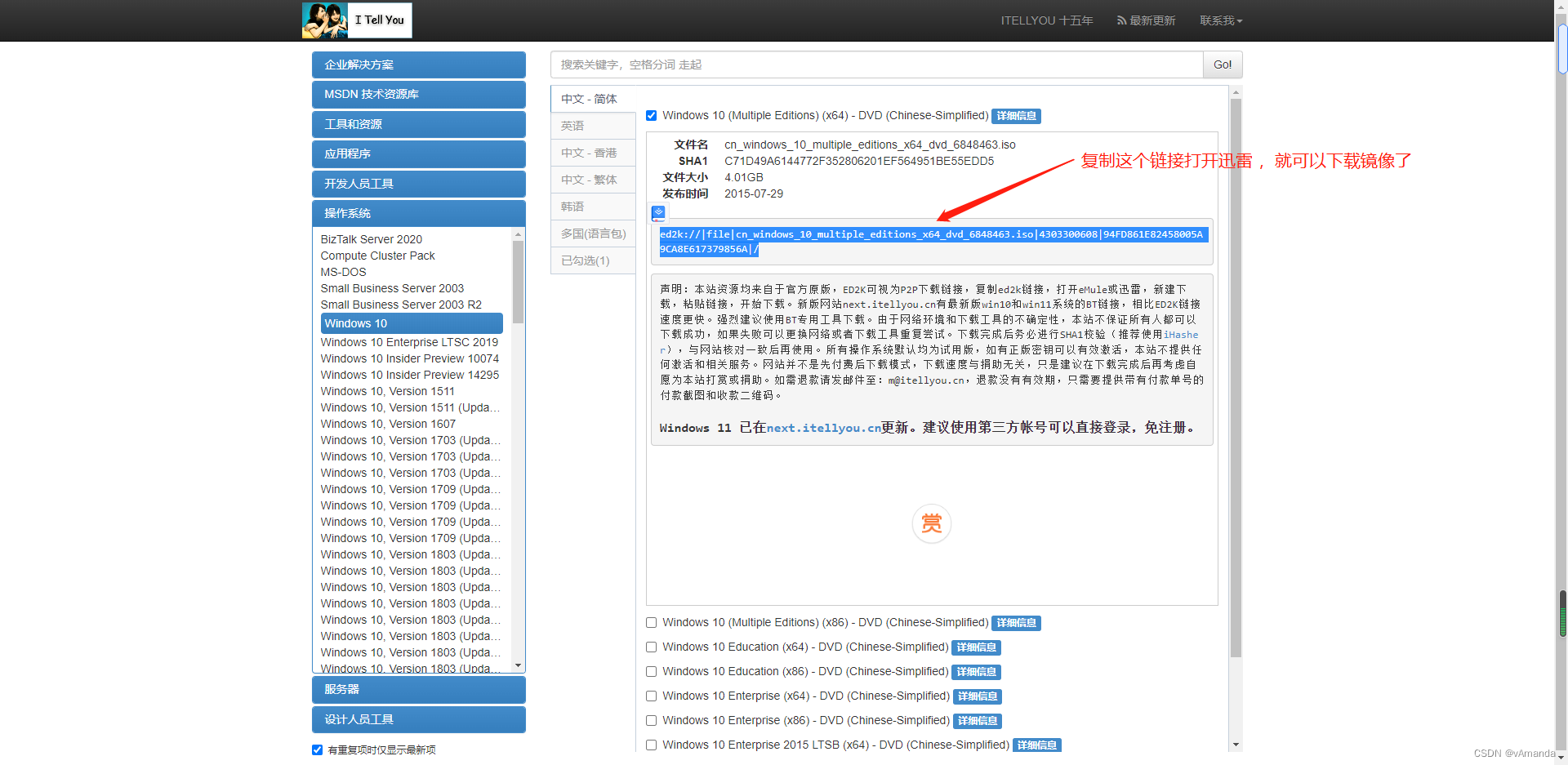This screenshot has width=1568, height=765.
Task: Open 详细信息 for Multiple Editions x86
Action: coord(1017,623)
